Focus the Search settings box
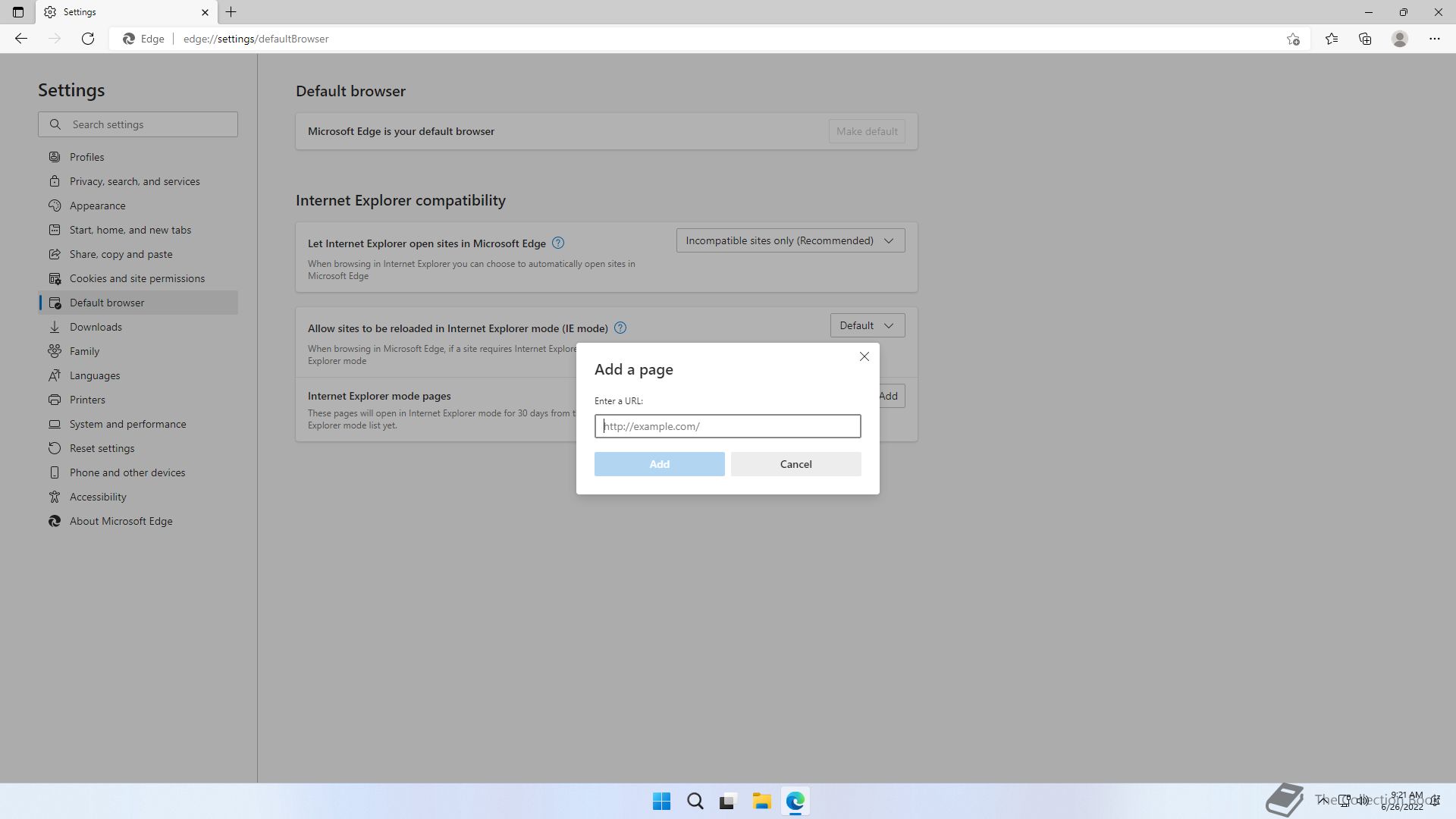This screenshot has height=819, width=1456. point(138,124)
